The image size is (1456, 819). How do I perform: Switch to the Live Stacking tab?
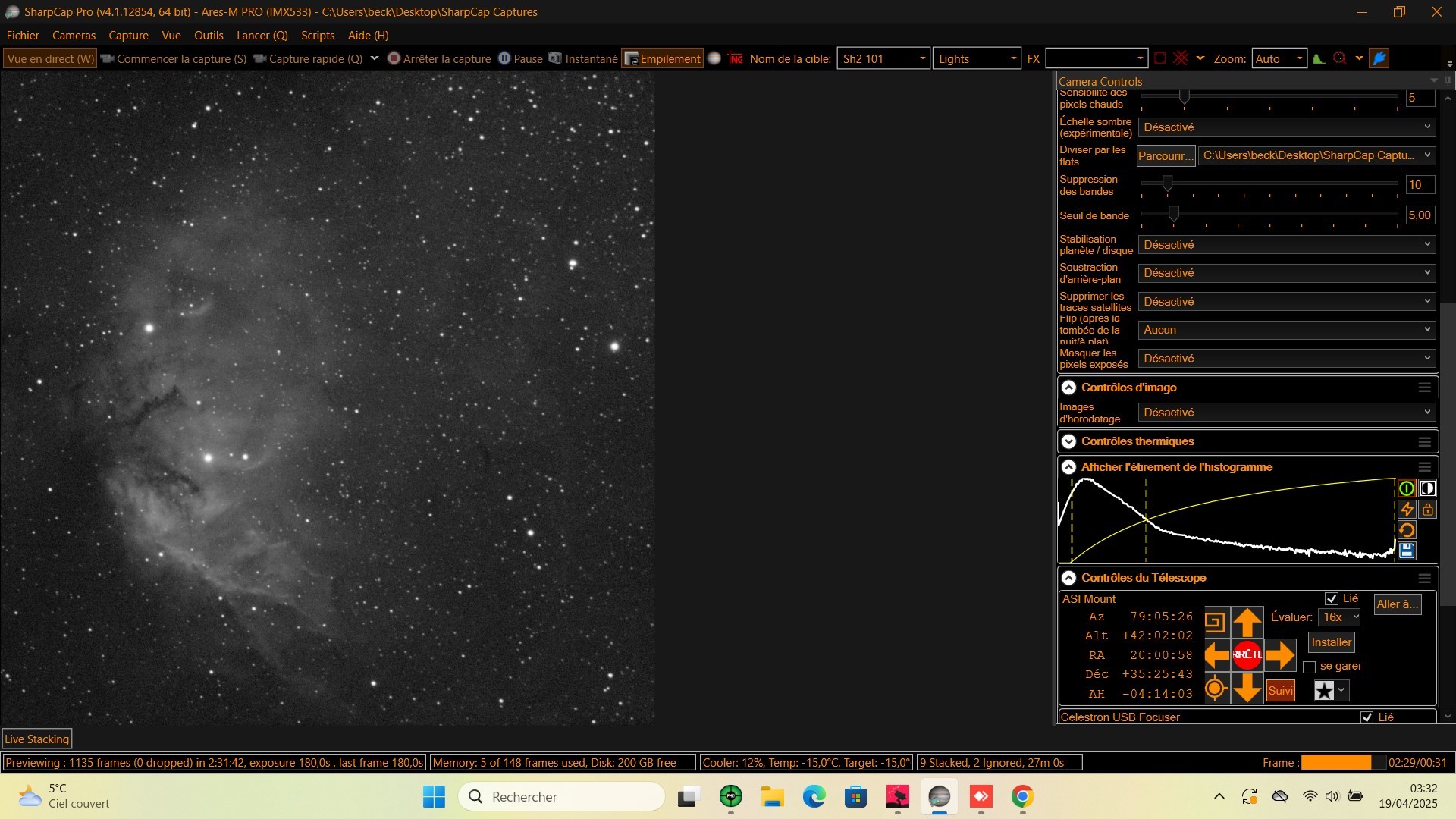coord(37,739)
